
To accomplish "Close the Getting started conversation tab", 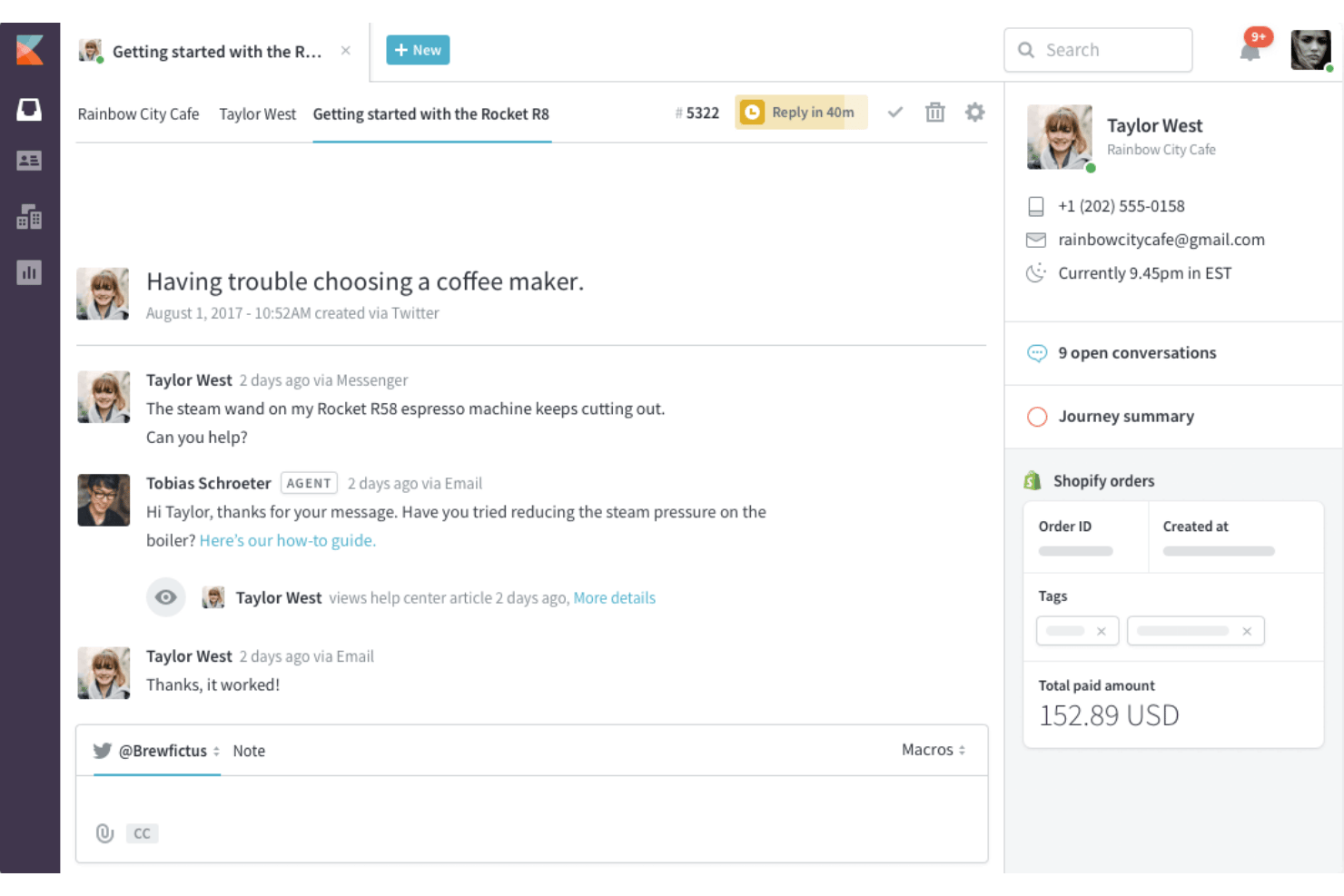I will click(x=346, y=51).
